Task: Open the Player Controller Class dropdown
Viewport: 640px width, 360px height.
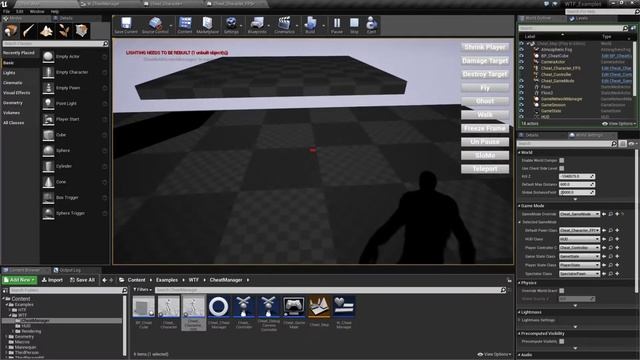Action: pos(579,248)
